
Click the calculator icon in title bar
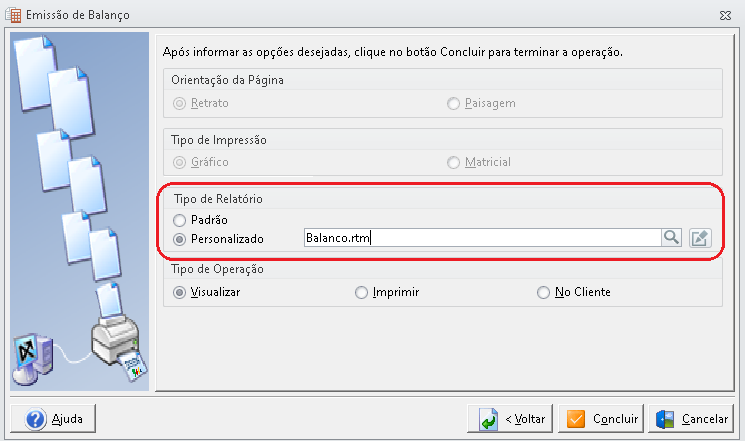tap(13, 15)
